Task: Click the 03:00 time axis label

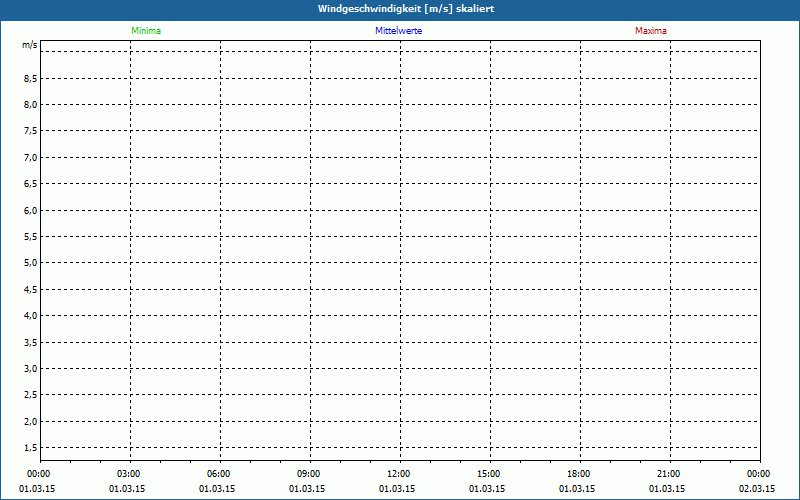Action: 129,474
